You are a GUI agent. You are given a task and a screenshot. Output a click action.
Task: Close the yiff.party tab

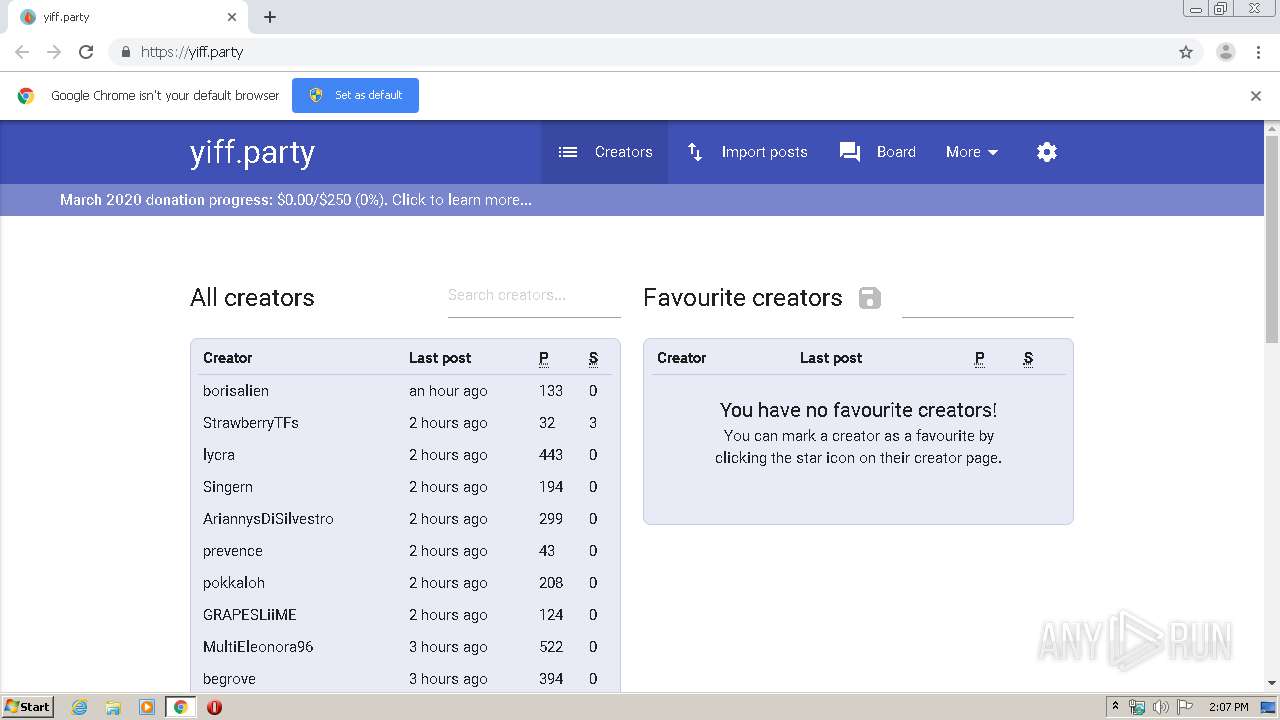[x=232, y=17]
